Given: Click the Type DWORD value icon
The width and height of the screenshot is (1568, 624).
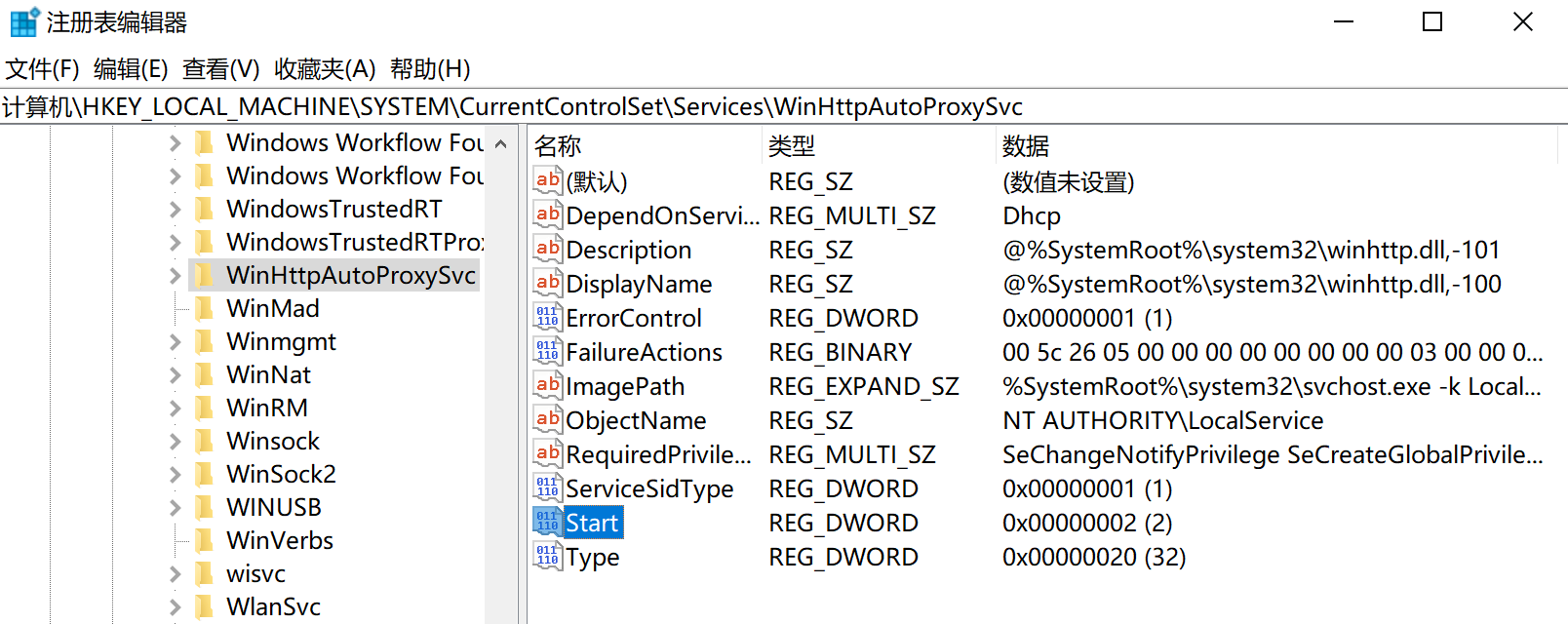Looking at the screenshot, I should click(x=547, y=557).
